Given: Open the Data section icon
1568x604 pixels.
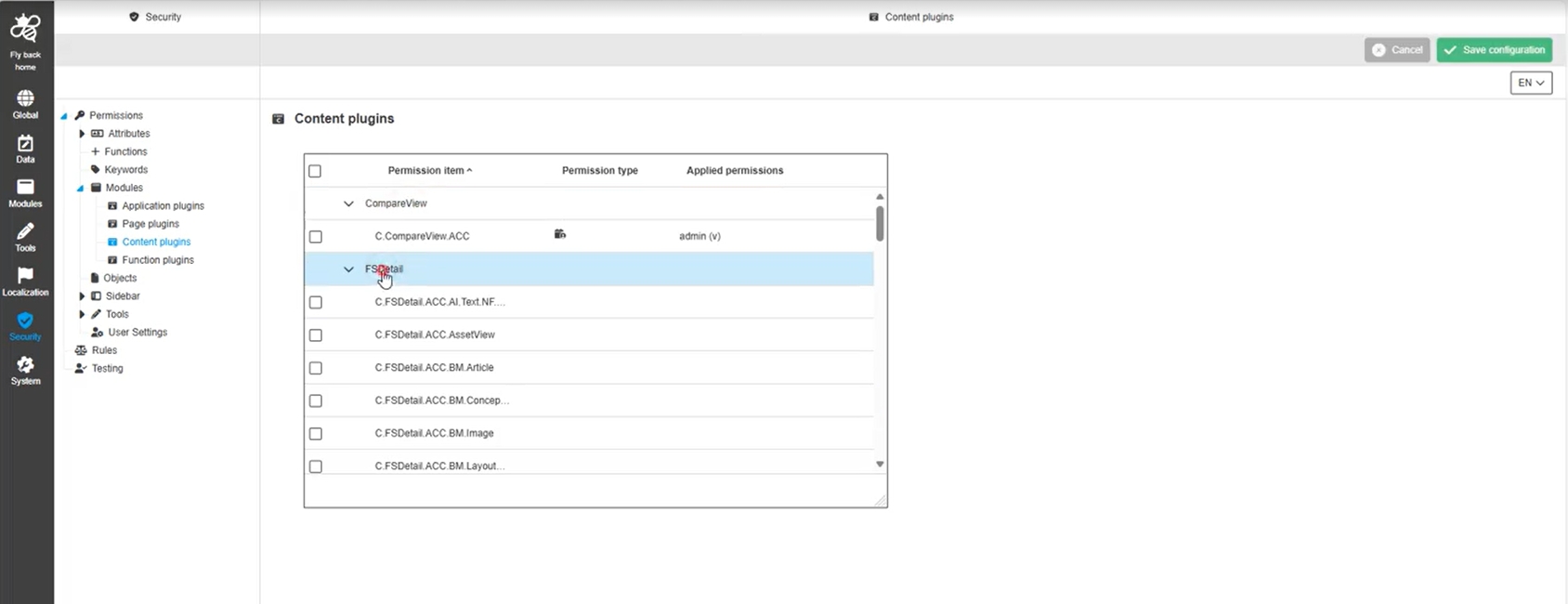Looking at the screenshot, I should [25, 144].
